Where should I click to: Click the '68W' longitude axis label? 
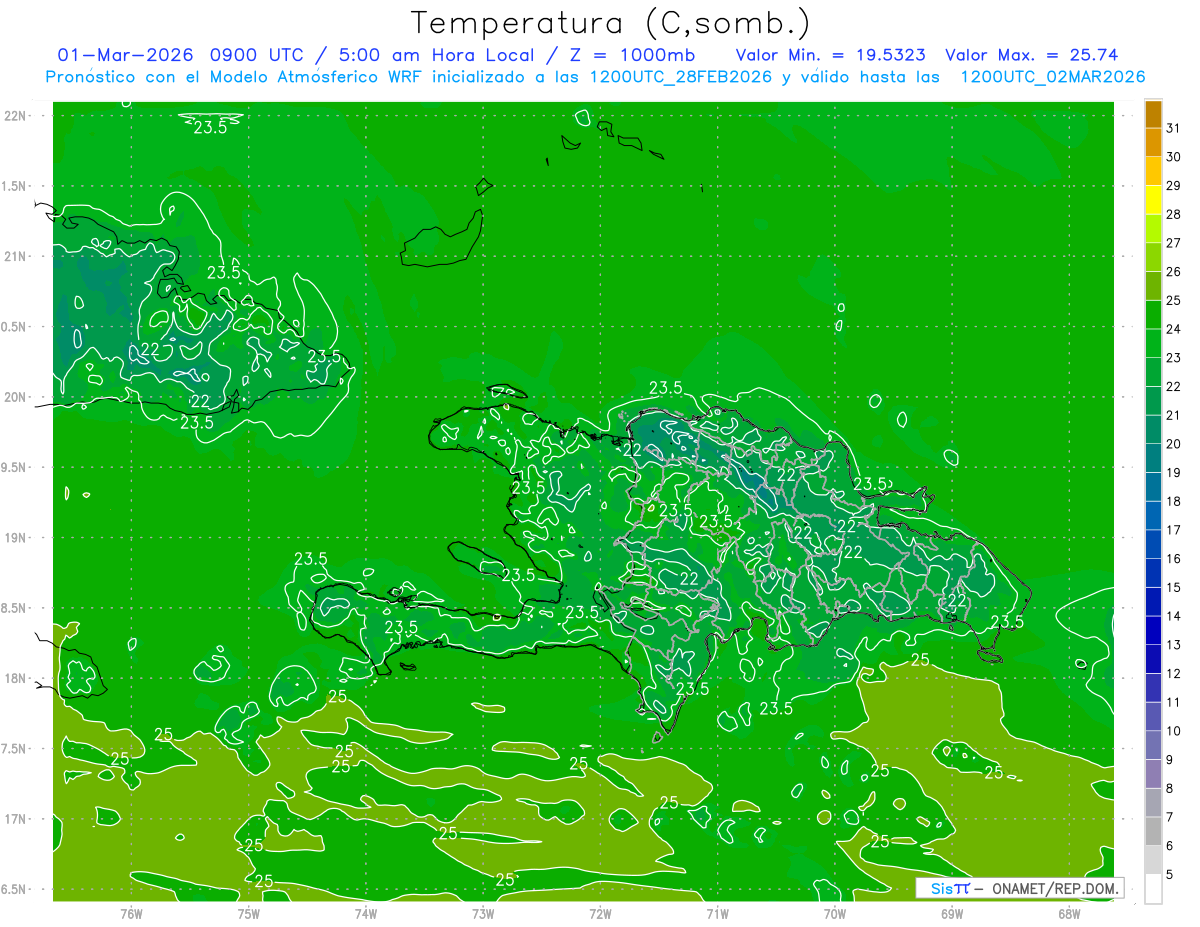tap(1069, 914)
